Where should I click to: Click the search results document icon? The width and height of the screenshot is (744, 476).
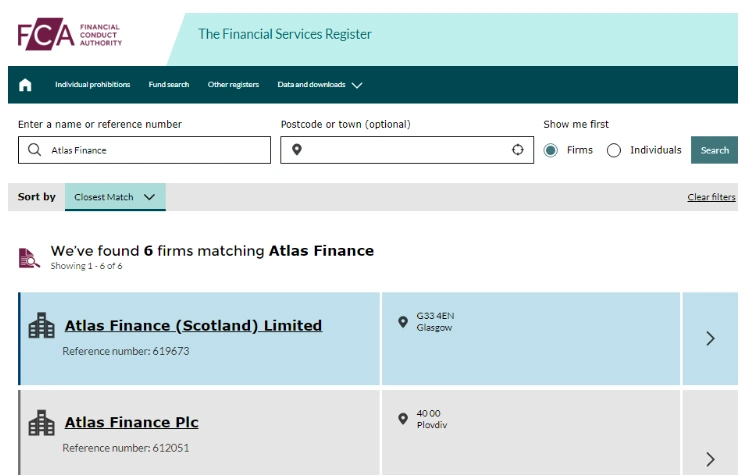tap(29, 258)
